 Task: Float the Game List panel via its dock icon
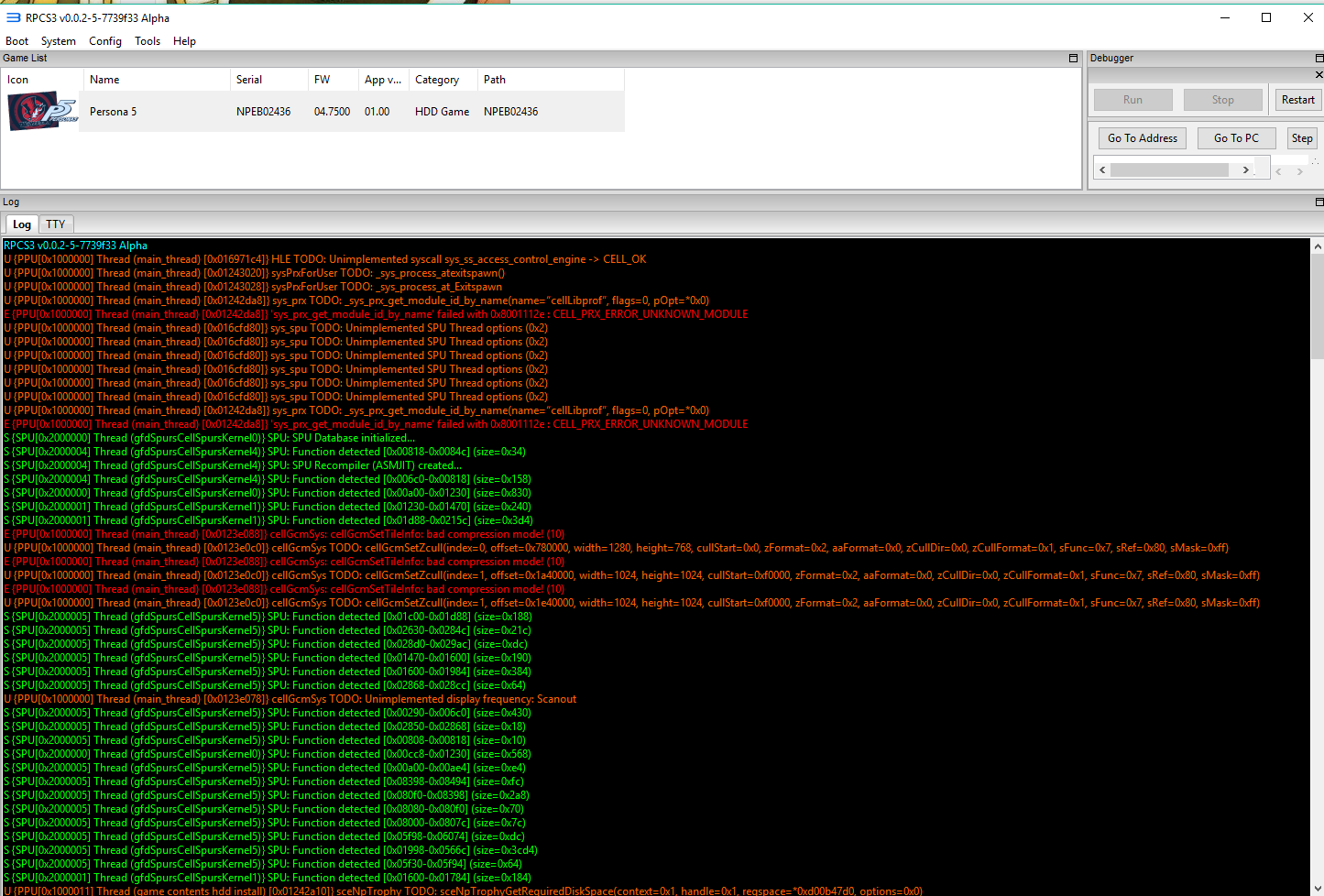coord(1073,58)
